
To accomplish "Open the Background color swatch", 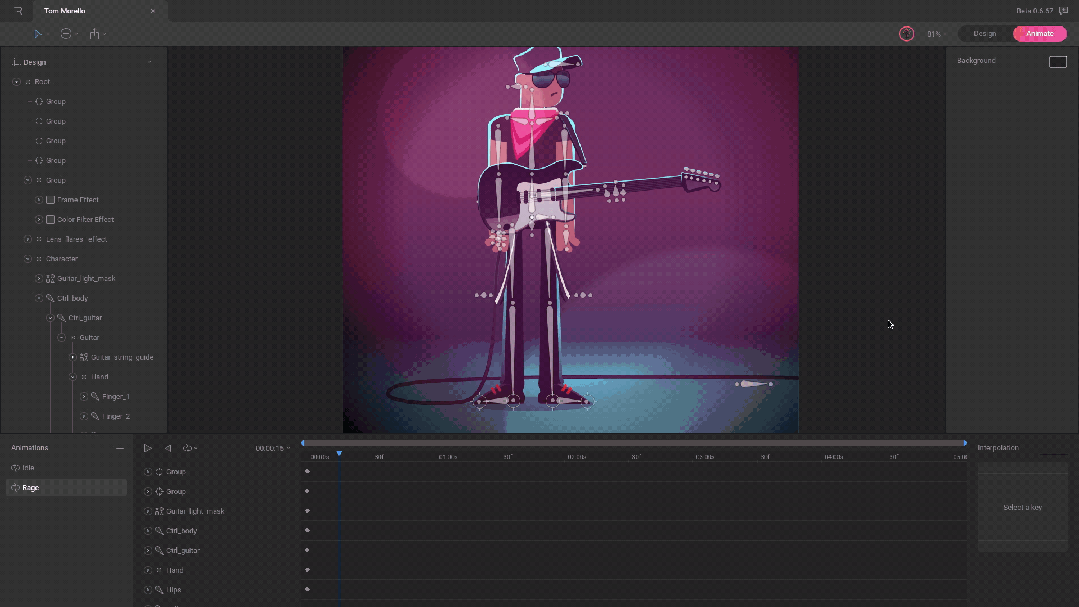I will [1057, 62].
